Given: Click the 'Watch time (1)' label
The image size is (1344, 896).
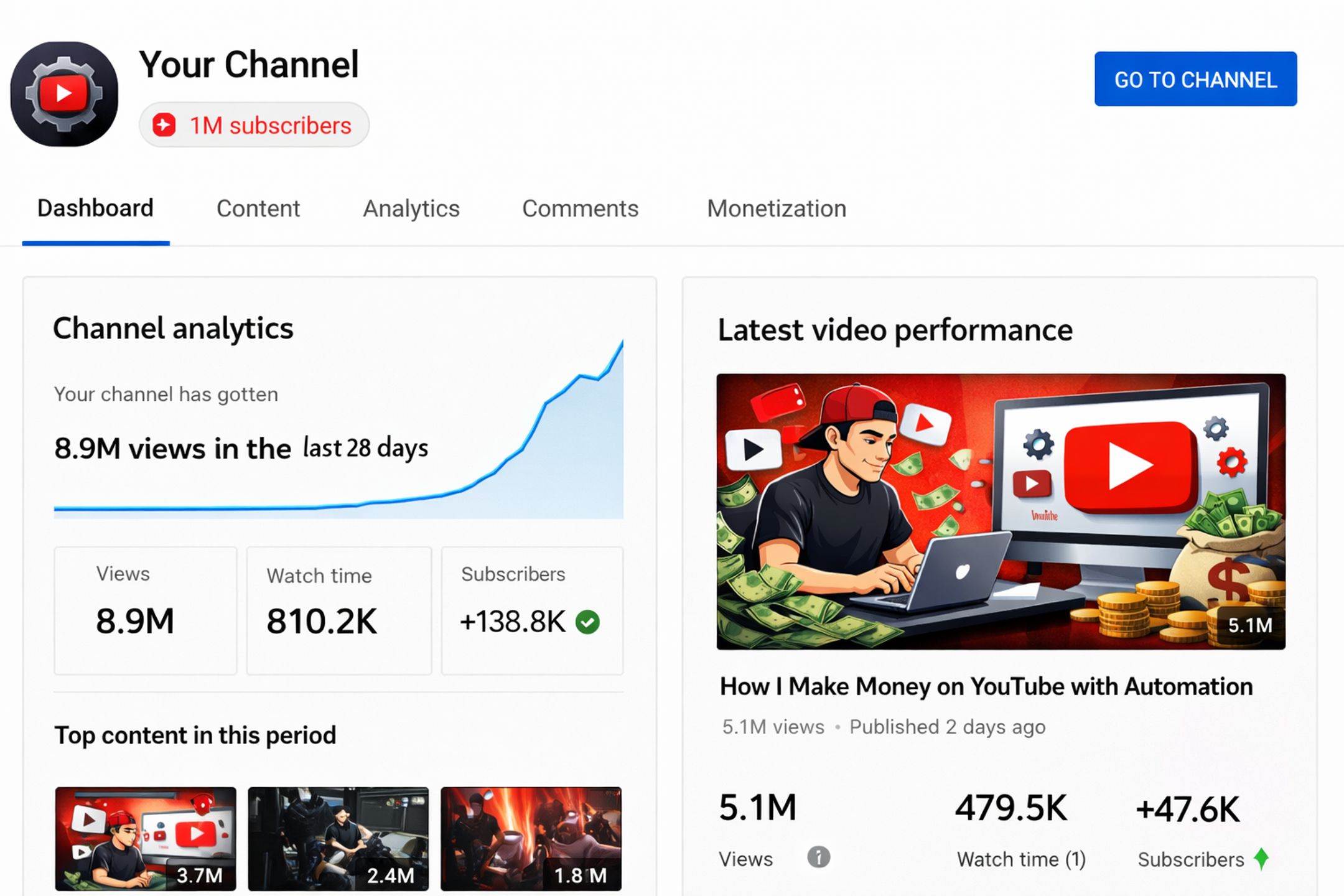Looking at the screenshot, I should tap(1021, 859).
